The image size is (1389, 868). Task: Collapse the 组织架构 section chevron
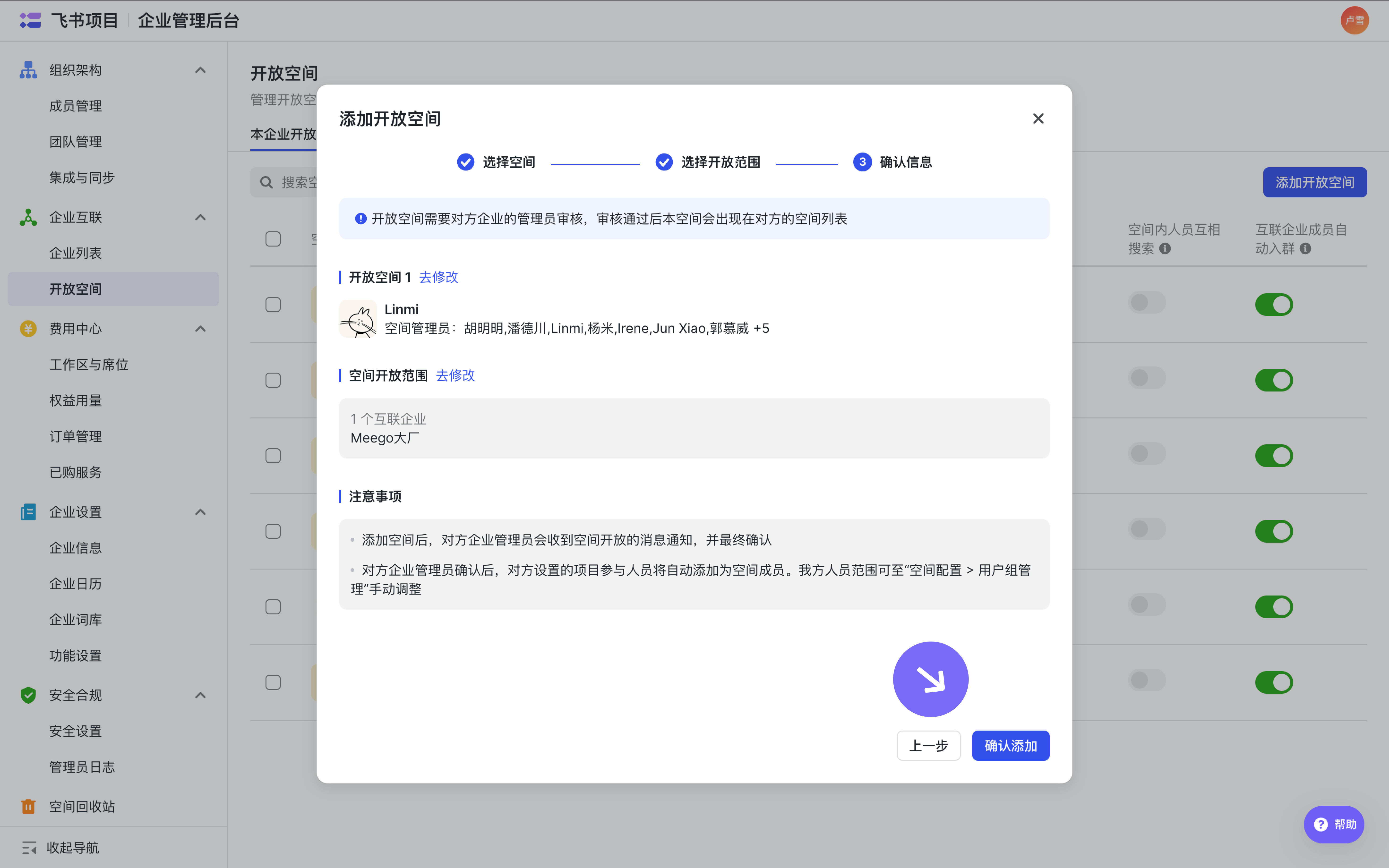click(x=200, y=70)
